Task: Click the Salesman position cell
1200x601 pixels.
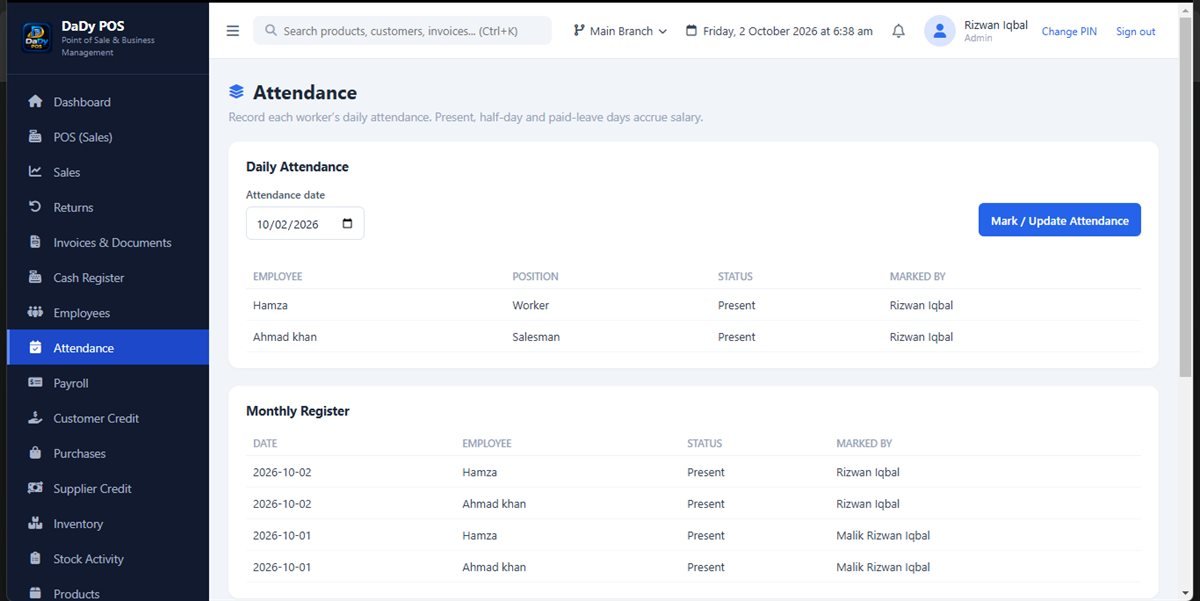Action: (x=536, y=337)
